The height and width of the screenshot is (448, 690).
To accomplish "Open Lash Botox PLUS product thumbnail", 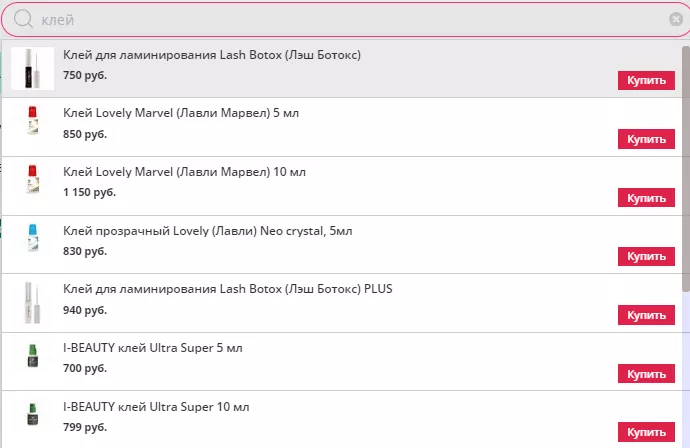I will (32, 302).
